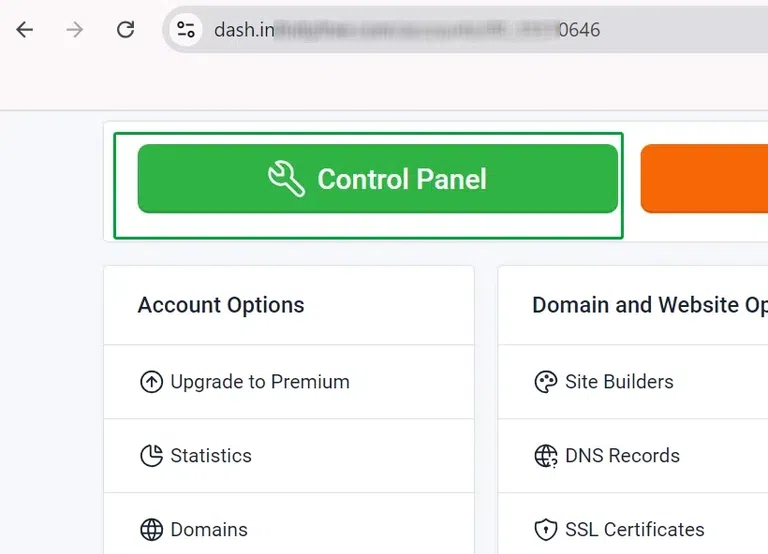This screenshot has height=554, width=768.
Task: Click the wrench icon on Control Panel
Action: click(x=286, y=180)
